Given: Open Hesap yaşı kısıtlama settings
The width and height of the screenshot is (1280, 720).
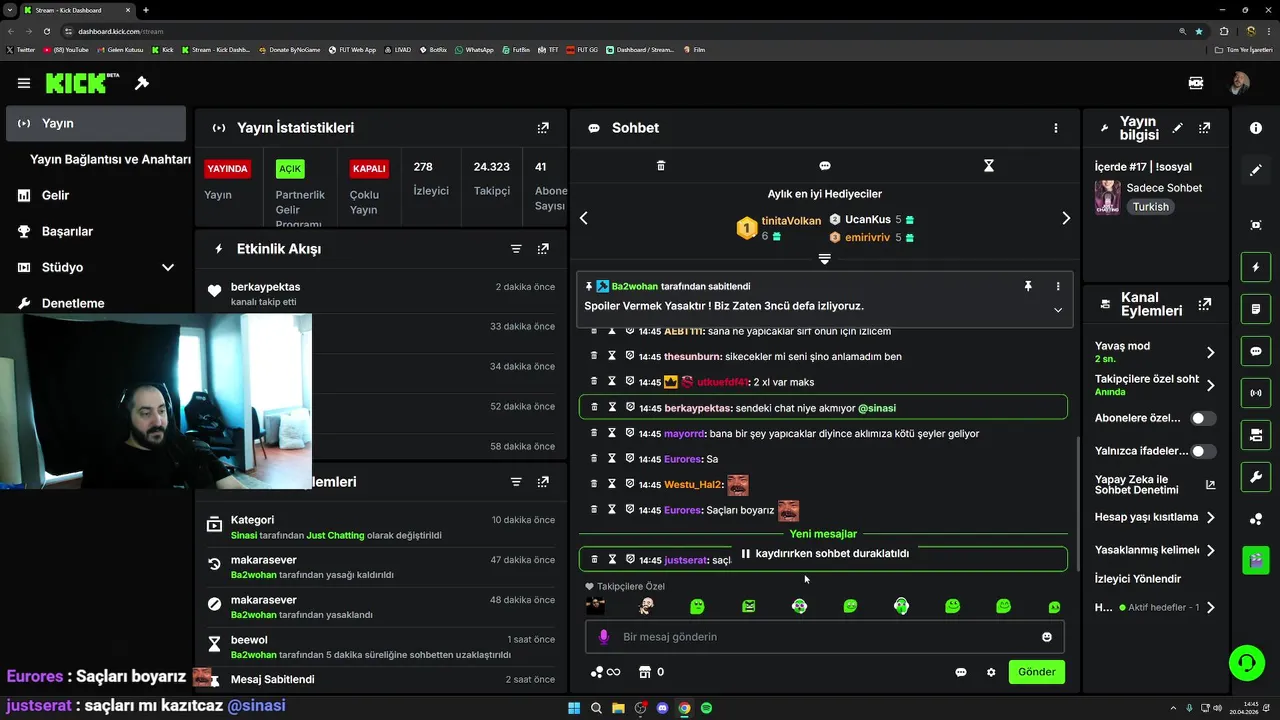Looking at the screenshot, I should click(1155, 517).
